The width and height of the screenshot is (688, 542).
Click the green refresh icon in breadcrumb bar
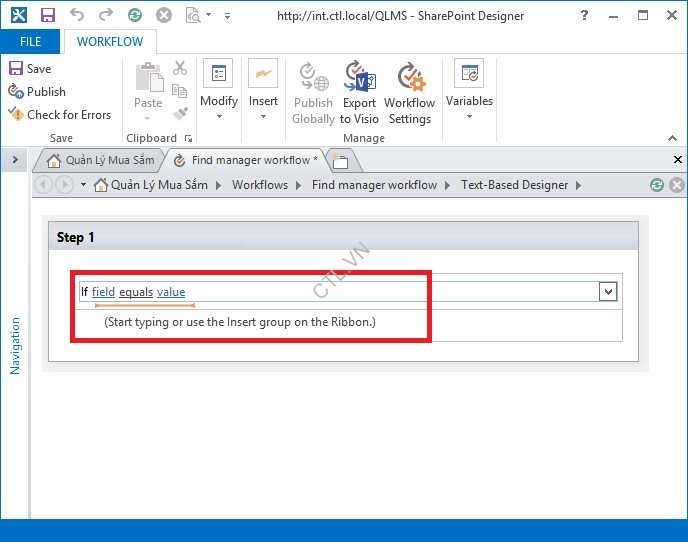click(x=656, y=185)
